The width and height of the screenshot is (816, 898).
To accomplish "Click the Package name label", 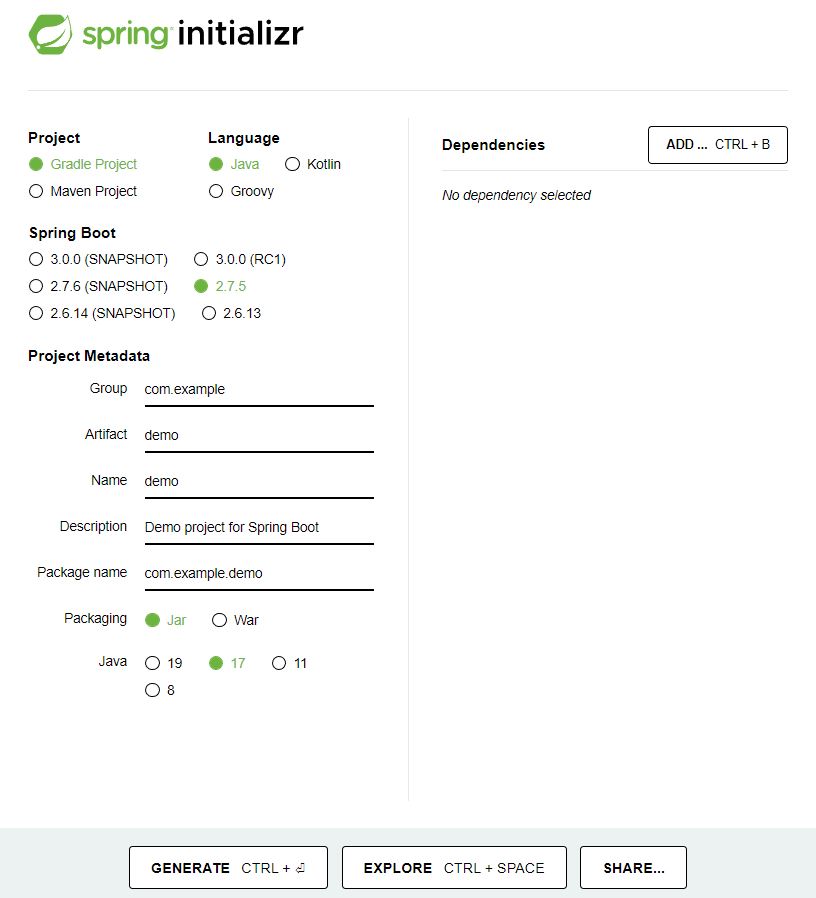I will (x=82, y=573).
